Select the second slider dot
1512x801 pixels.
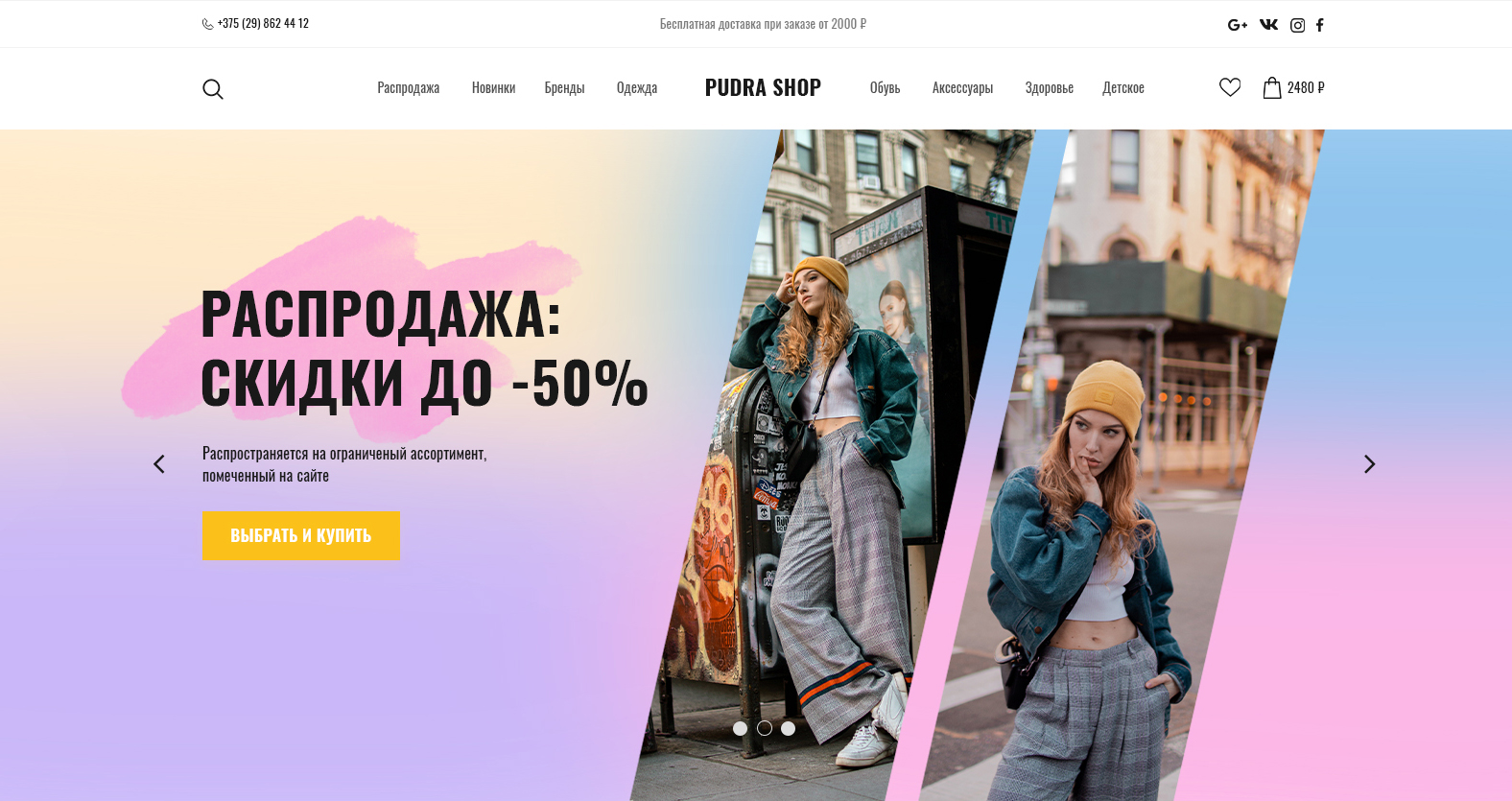tap(765, 728)
